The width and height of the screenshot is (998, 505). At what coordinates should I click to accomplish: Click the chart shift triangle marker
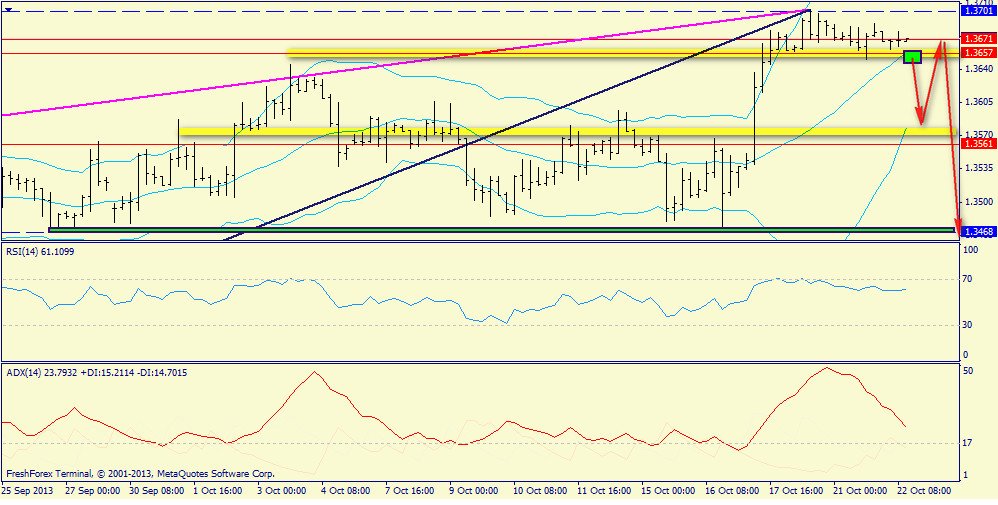9,9
